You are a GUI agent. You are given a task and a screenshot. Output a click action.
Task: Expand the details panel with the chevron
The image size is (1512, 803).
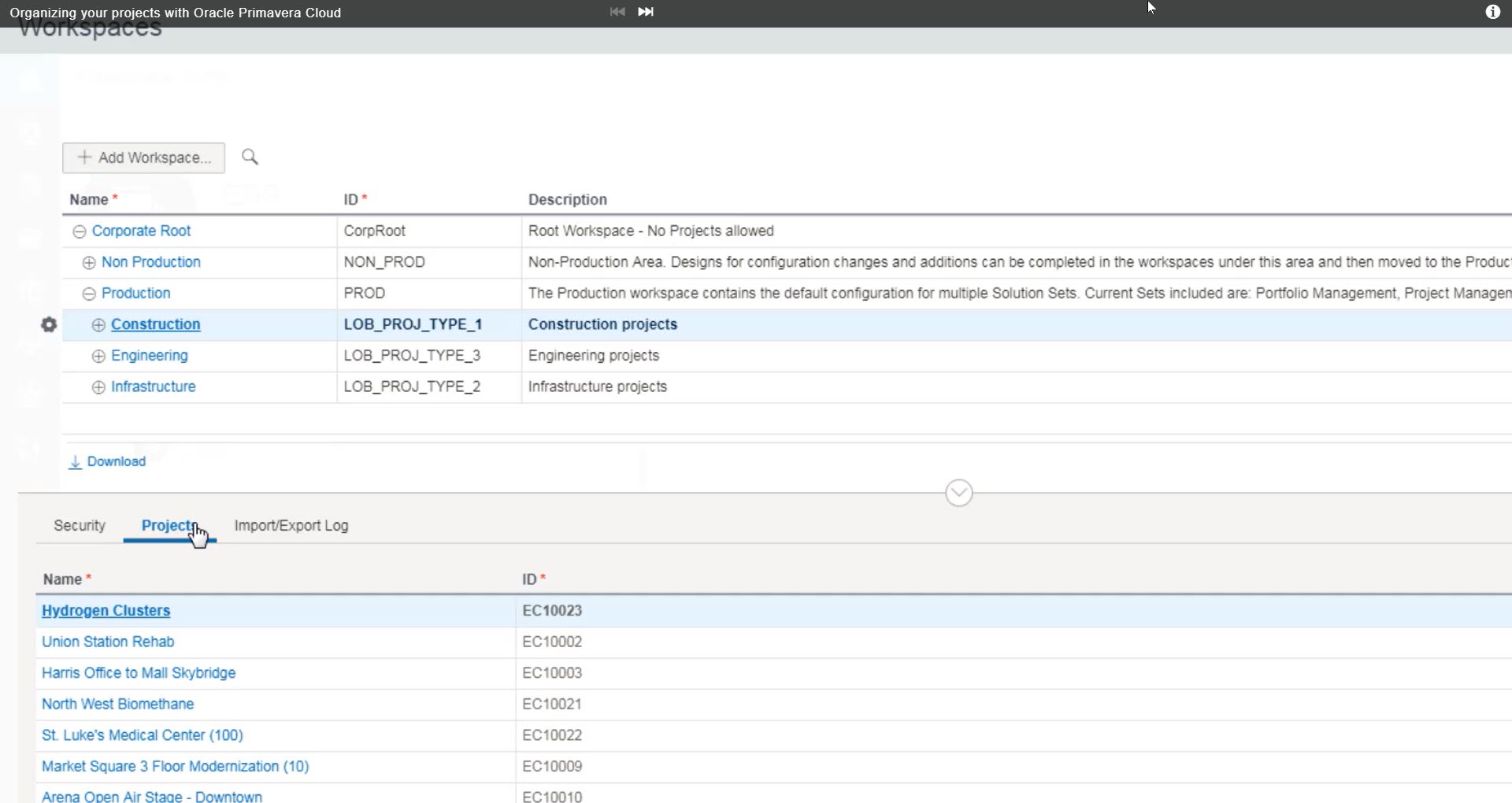[x=958, y=492]
